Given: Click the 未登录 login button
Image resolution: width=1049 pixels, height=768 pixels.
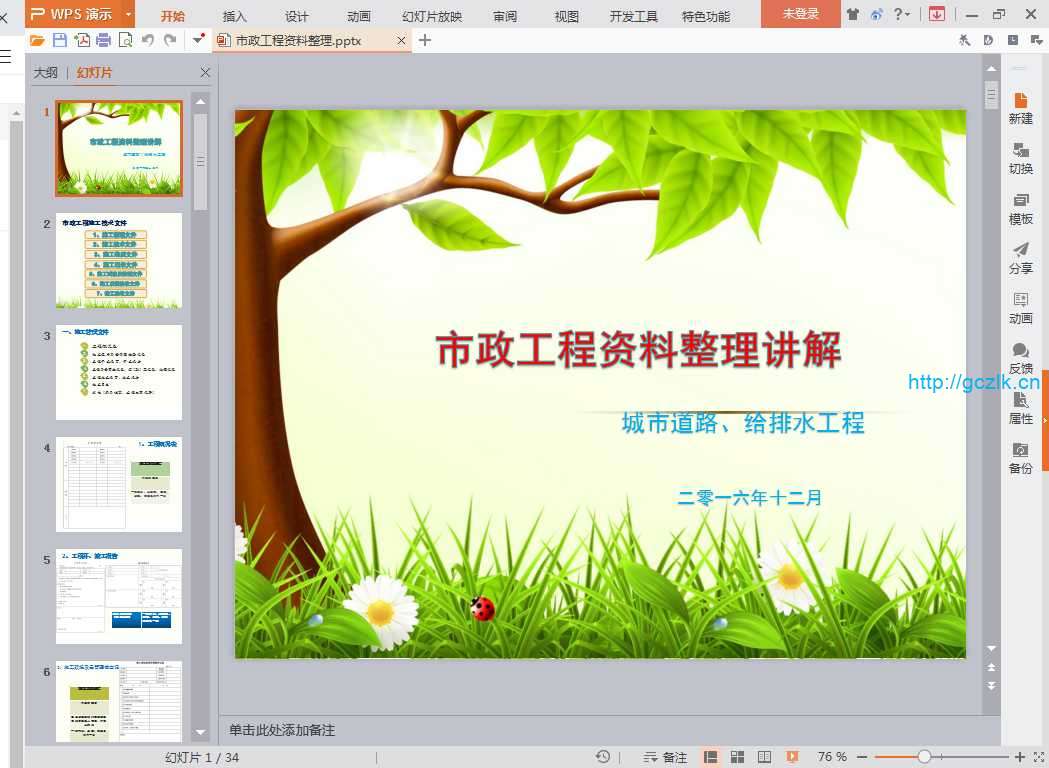Looking at the screenshot, I should (x=800, y=14).
